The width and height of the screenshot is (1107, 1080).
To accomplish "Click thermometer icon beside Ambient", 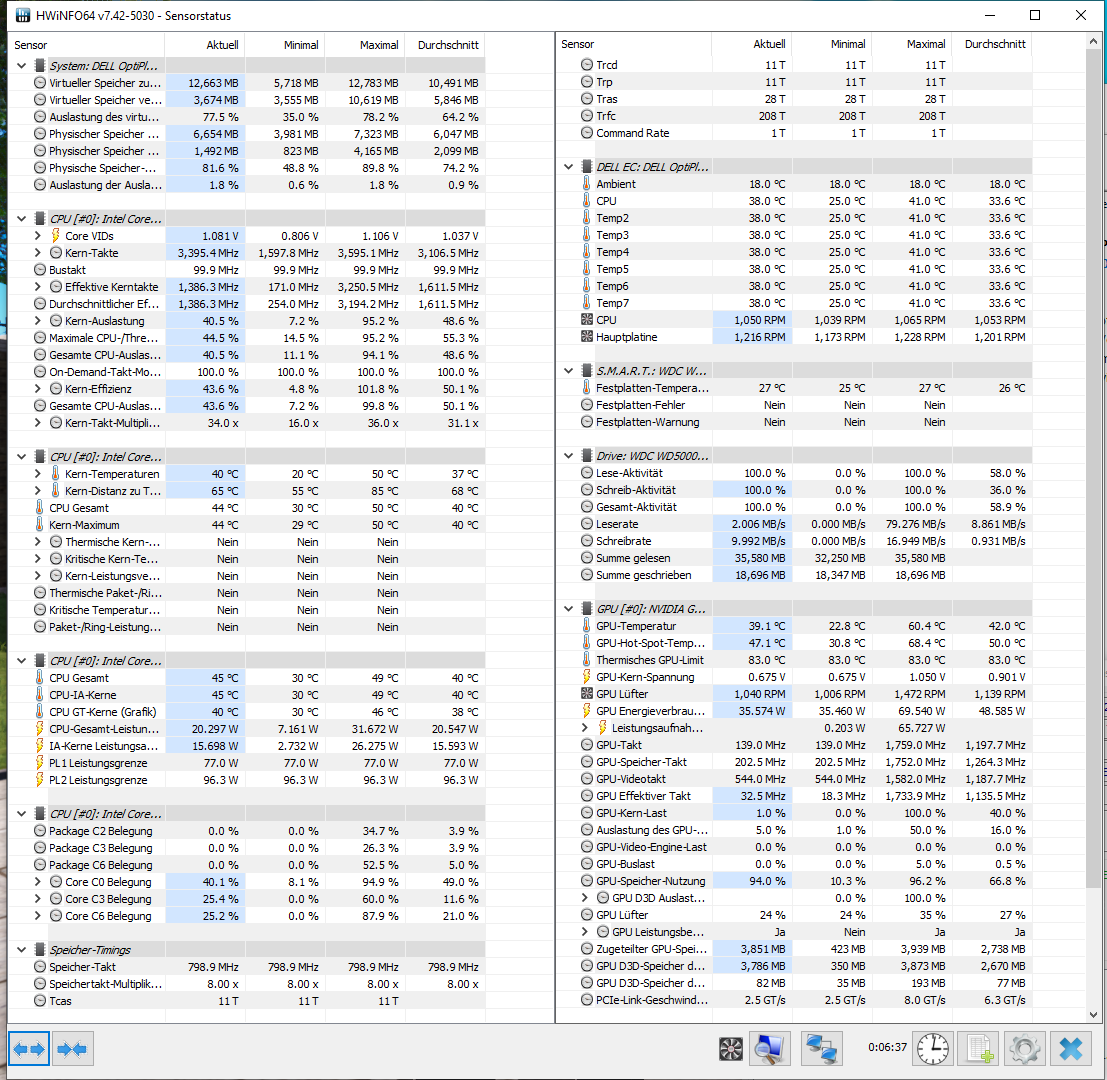I will coord(587,184).
